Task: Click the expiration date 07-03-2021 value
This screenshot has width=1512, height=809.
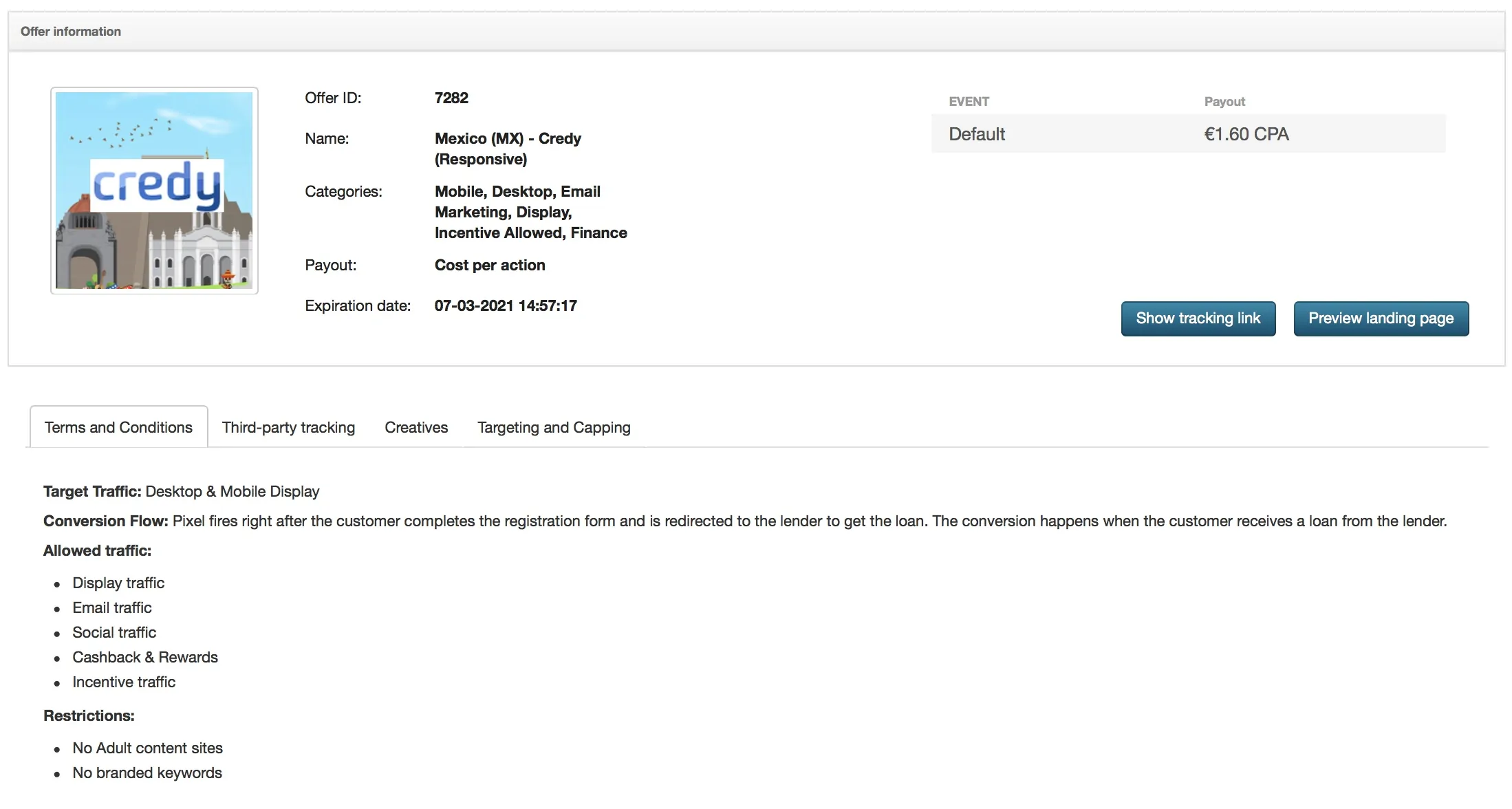Action: [x=506, y=306]
